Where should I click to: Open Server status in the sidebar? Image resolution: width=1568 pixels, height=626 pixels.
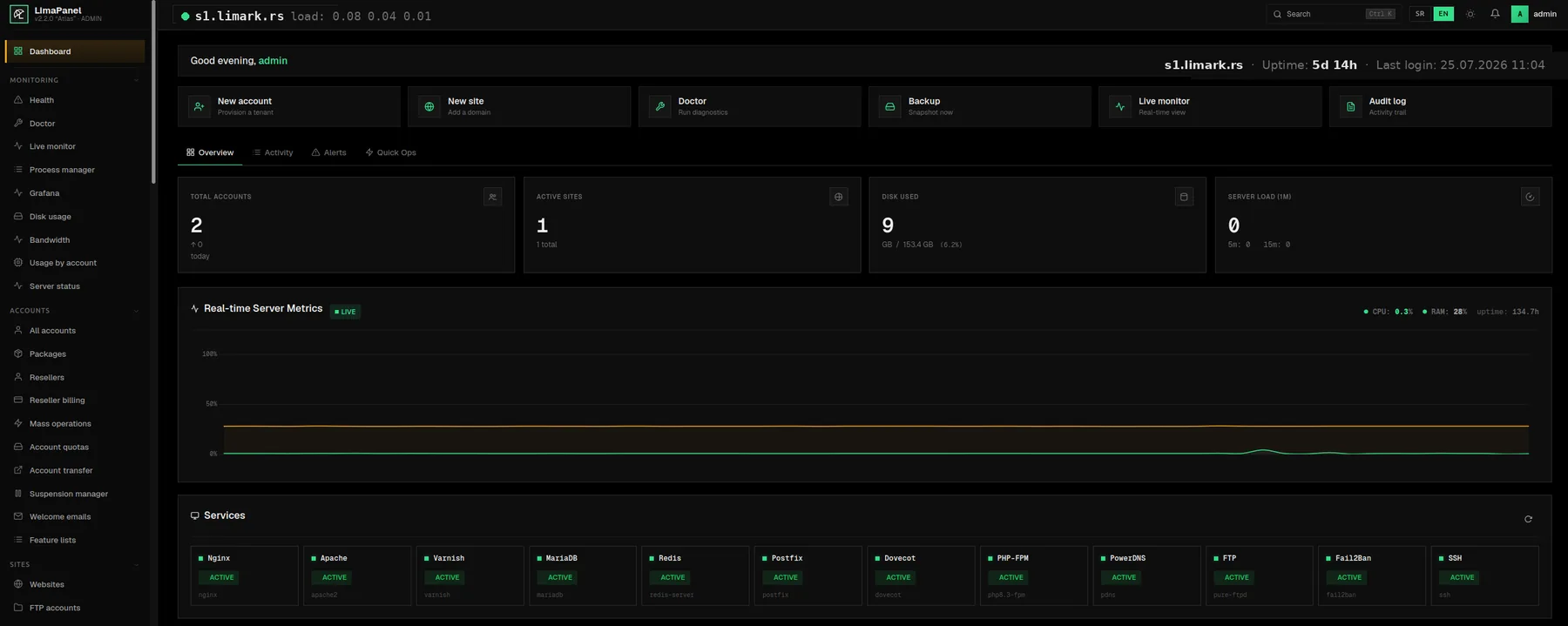point(75,286)
